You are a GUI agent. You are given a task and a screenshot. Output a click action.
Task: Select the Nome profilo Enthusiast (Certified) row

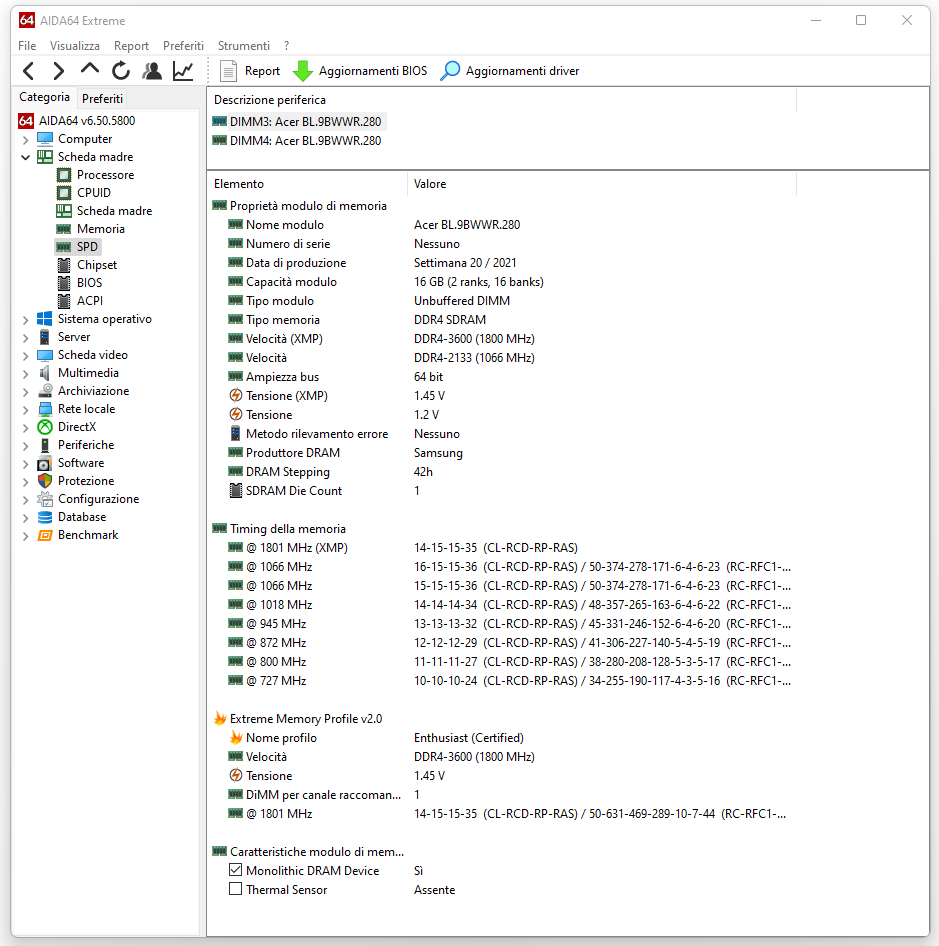click(x=502, y=738)
